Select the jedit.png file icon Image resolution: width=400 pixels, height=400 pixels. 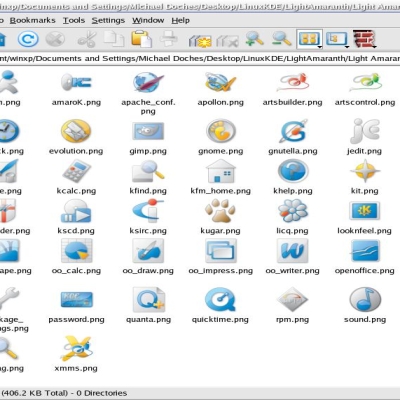coord(365,131)
